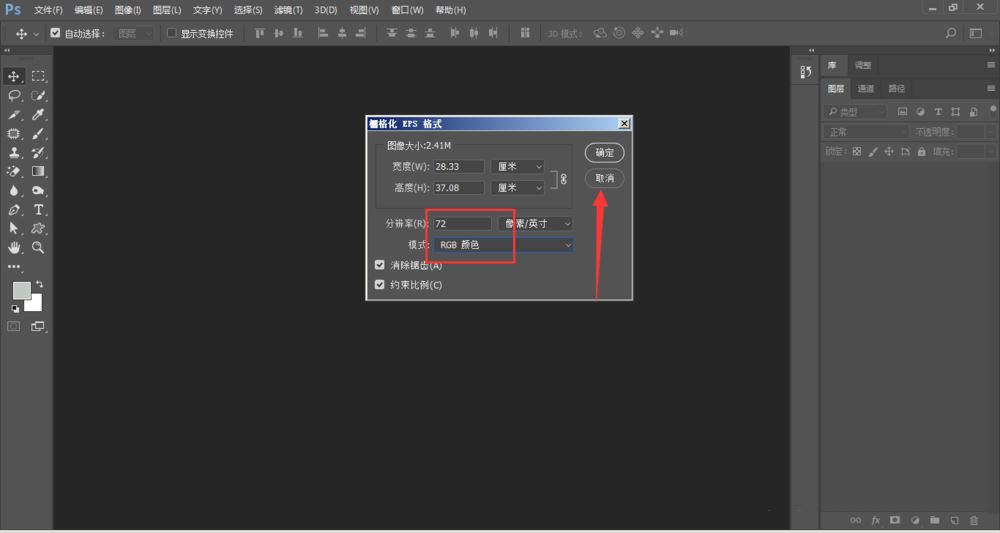Open the width unit 厘米 dropdown
The image size is (1000, 533).
click(517, 166)
